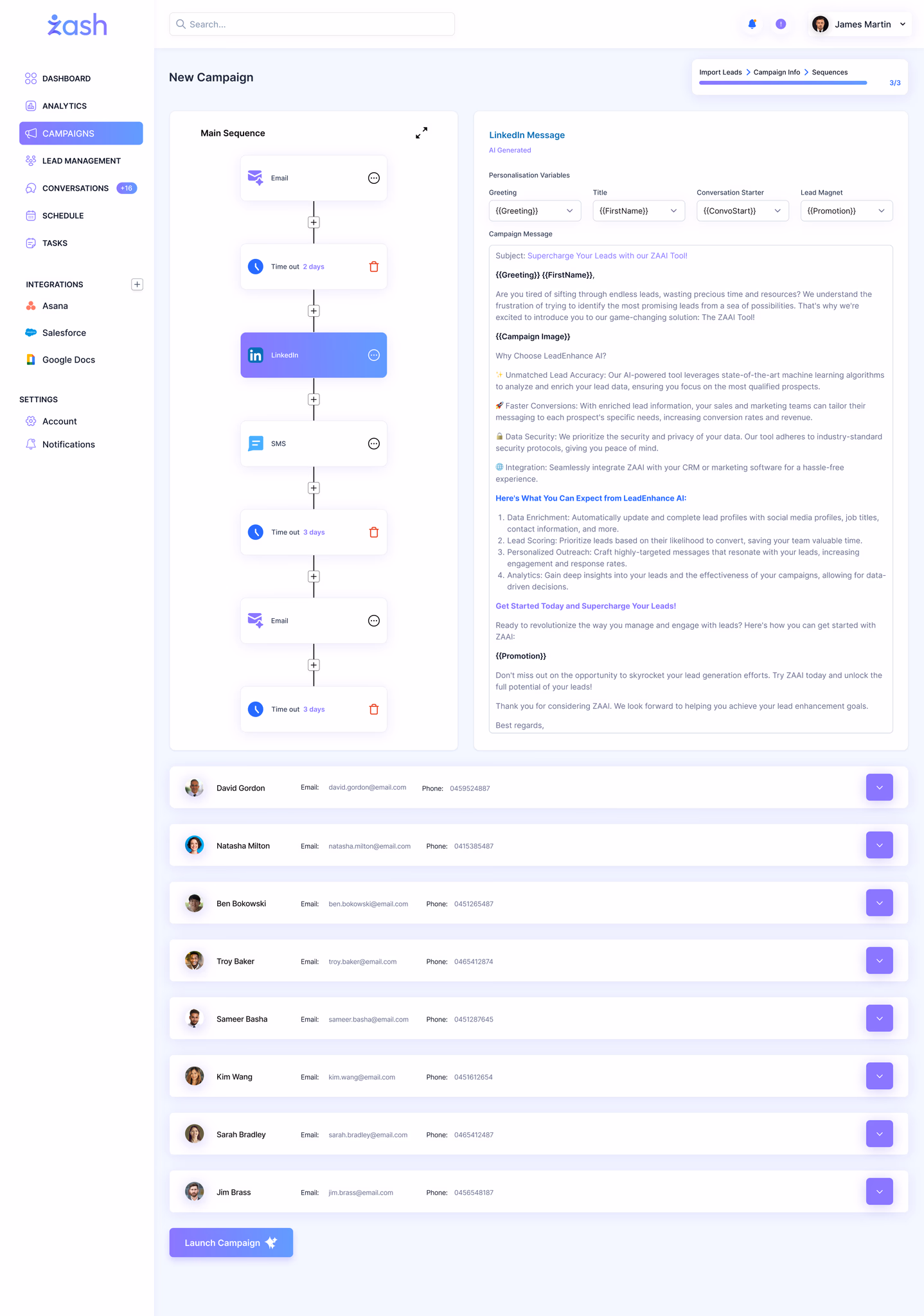
Task: Delete the 2 days time out step
Action: 374,267
